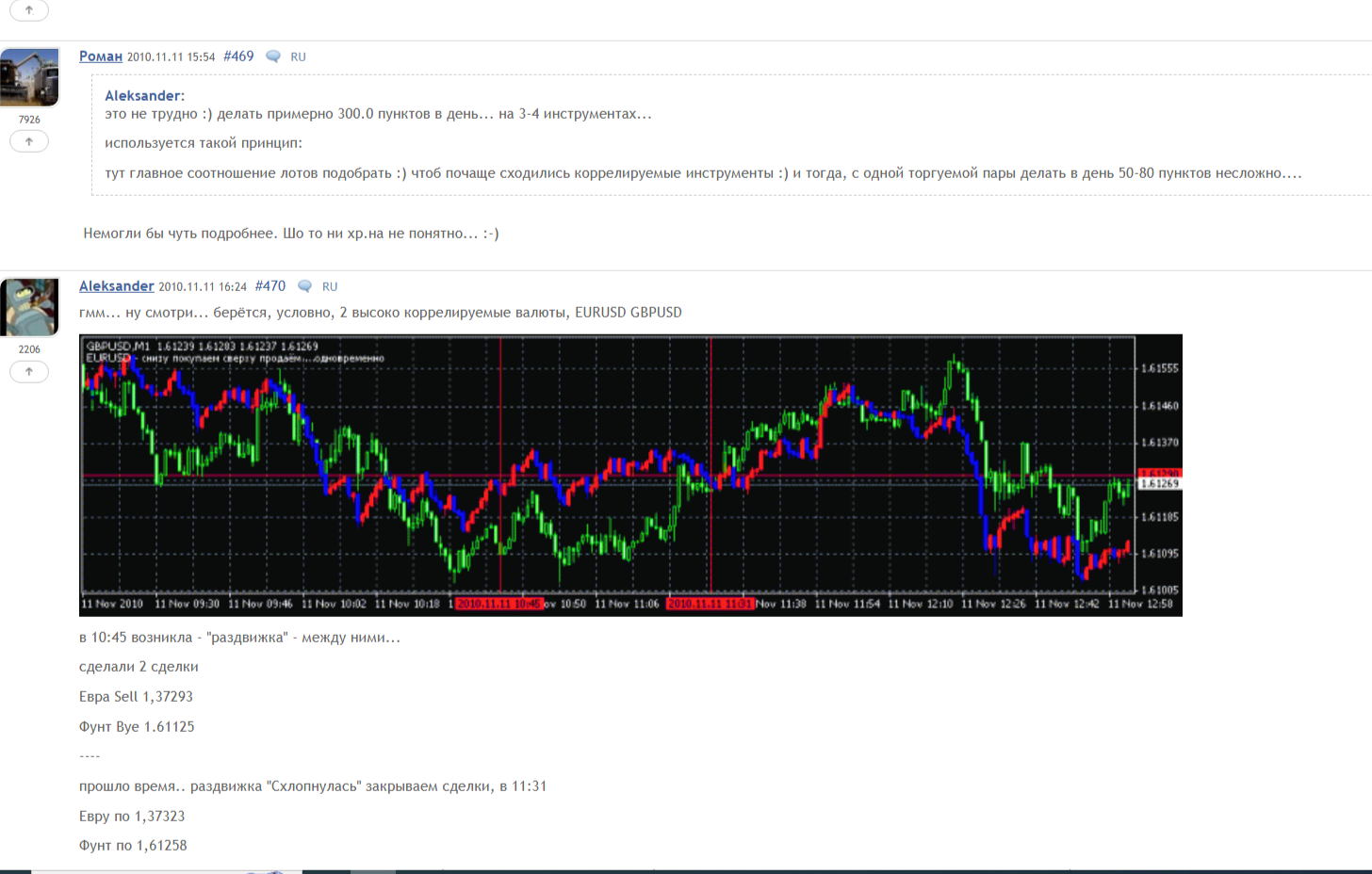Image resolution: width=1372 pixels, height=874 pixels.
Task: Click the line mentioning "EURUSD GBPUSD"
Action: [x=381, y=313]
